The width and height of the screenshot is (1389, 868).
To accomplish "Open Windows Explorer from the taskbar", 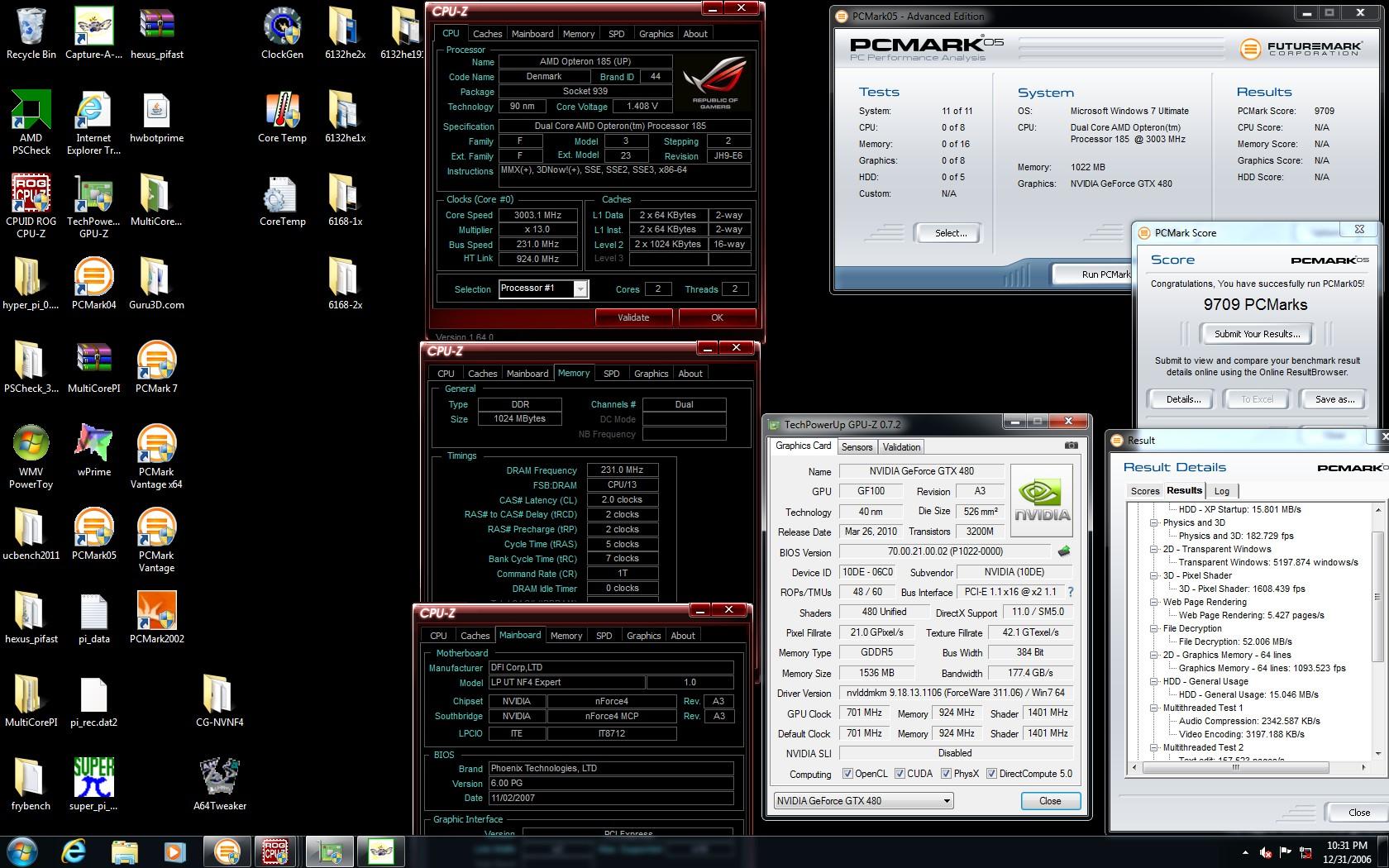I will [x=124, y=851].
